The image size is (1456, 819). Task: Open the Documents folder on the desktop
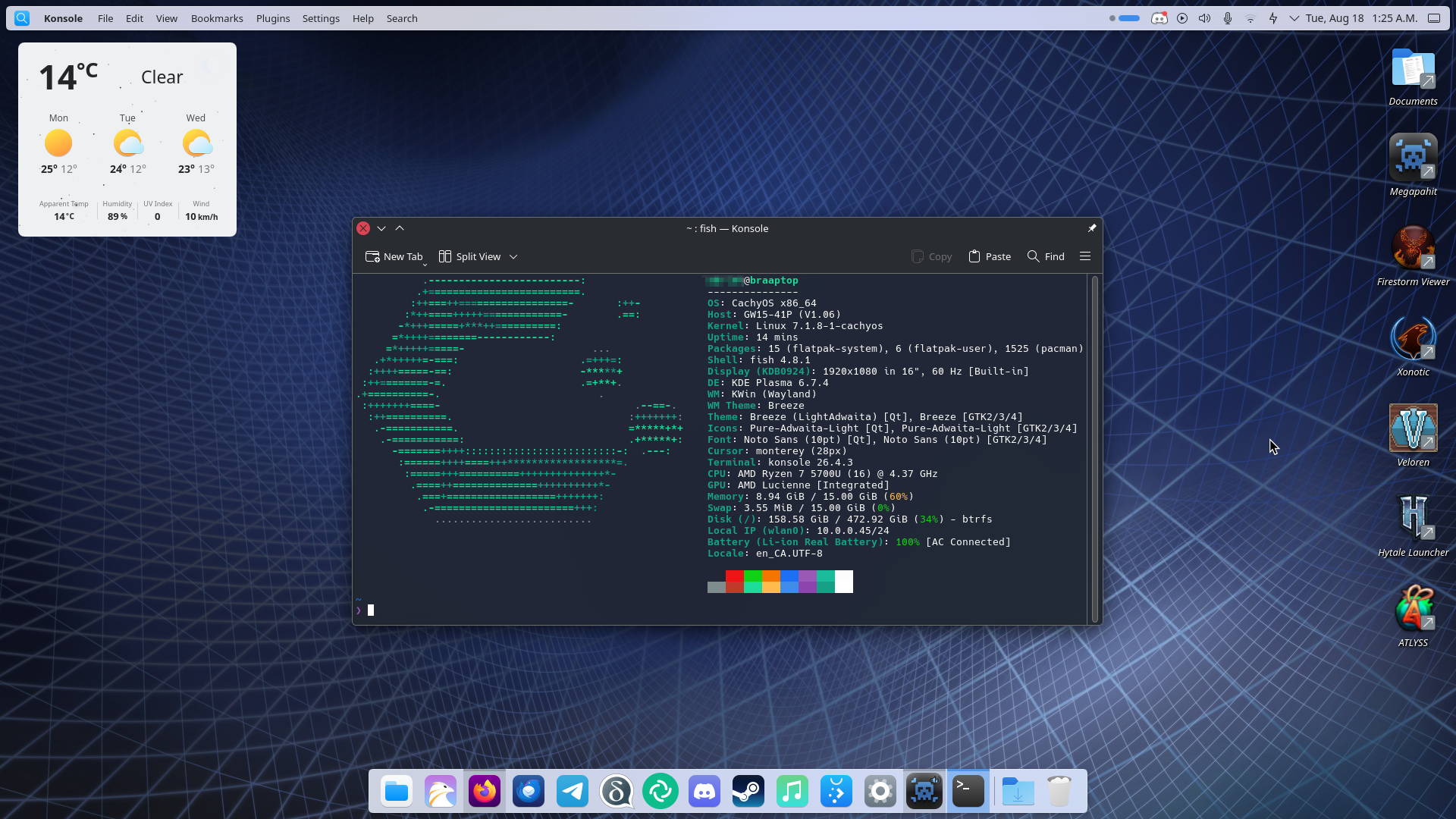pyautogui.click(x=1413, y=76)
